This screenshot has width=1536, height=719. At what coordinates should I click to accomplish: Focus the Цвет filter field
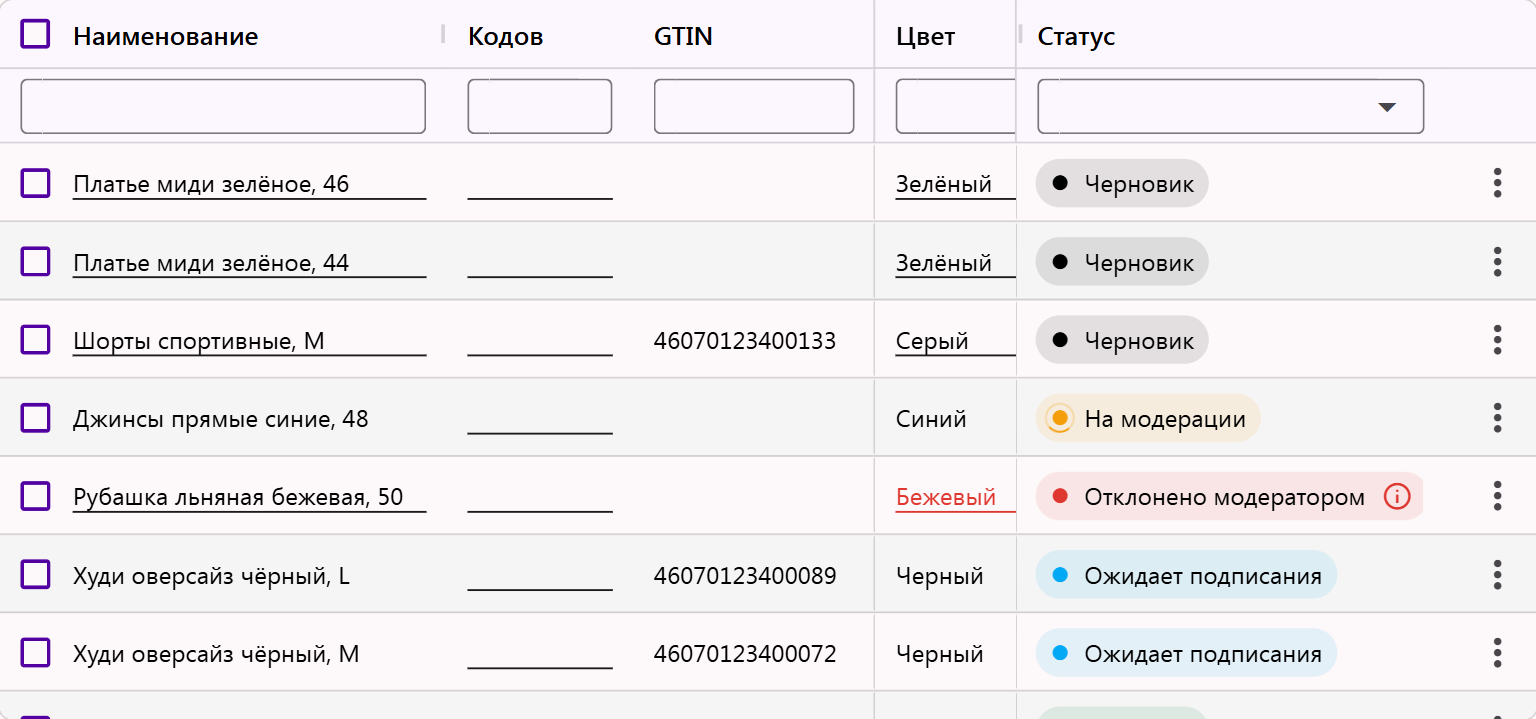[x=956, y=106]
